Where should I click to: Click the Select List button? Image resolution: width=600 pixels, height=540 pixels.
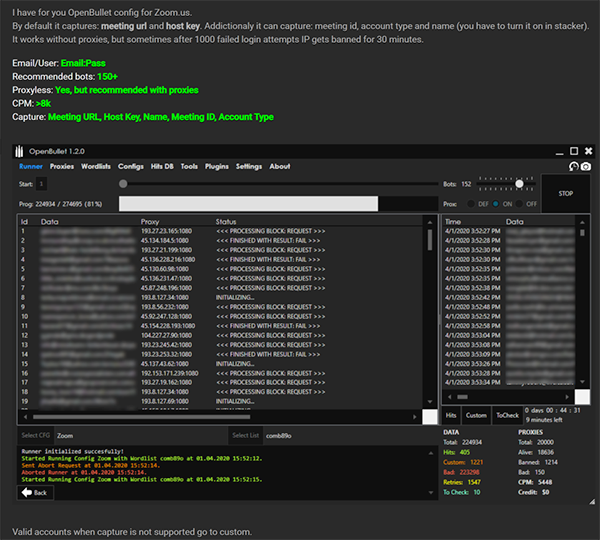[x=245, y=436]
